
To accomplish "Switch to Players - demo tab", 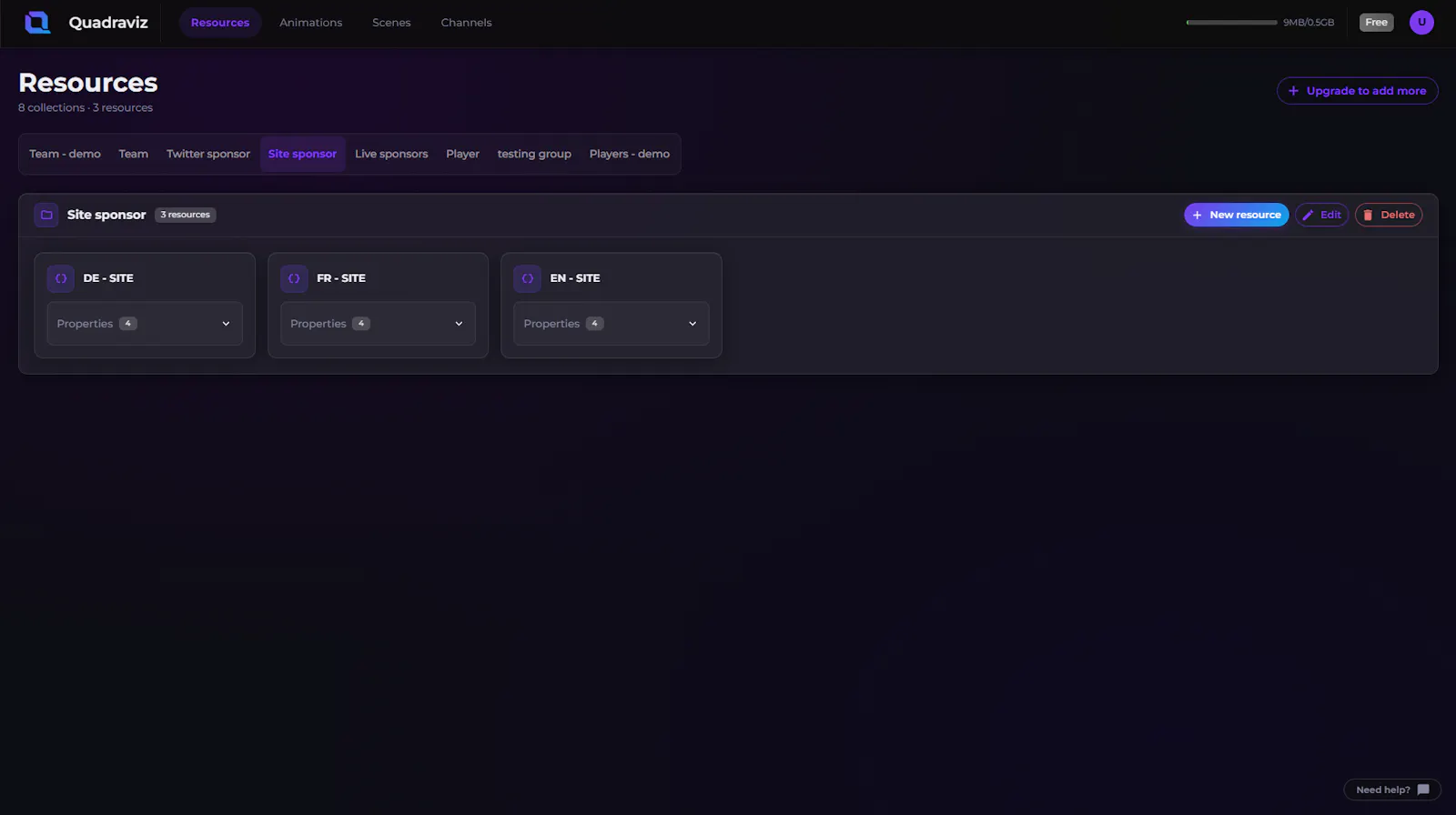I will coord(630,154).
